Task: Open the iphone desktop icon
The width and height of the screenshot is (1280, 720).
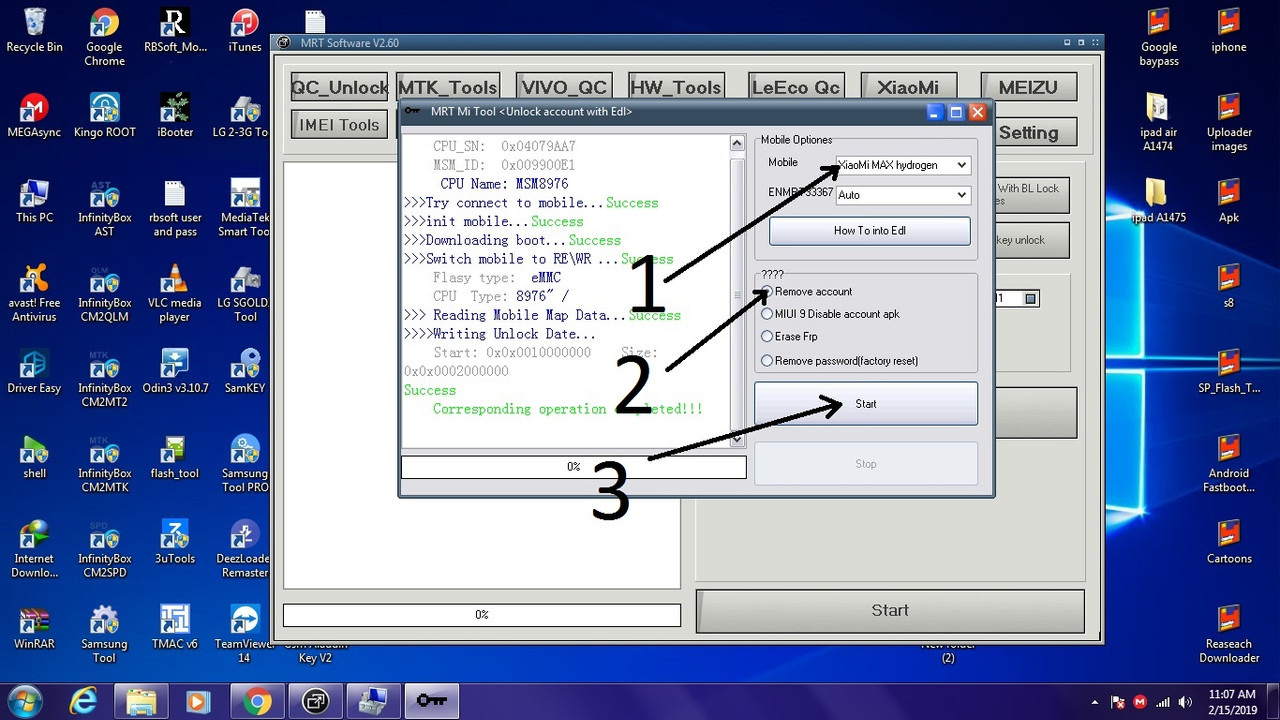Action: click(x=1229, y=30)
